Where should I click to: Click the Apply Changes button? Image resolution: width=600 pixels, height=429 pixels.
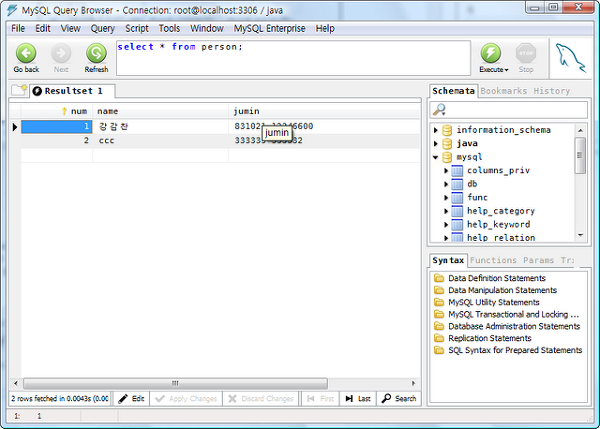click(x=186, y=399)
